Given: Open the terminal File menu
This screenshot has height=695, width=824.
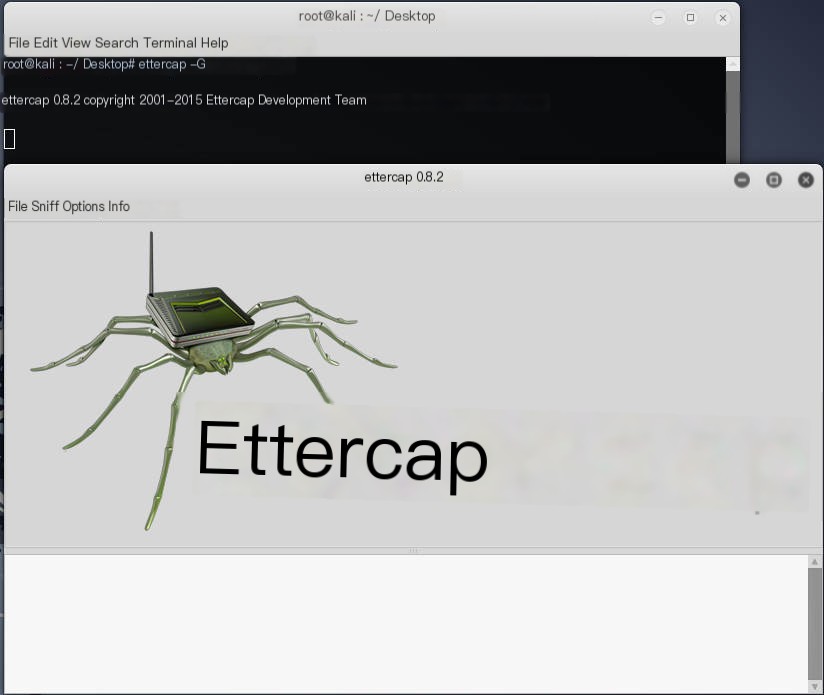Looking at the screenshot, I should [x=19, y=43].
